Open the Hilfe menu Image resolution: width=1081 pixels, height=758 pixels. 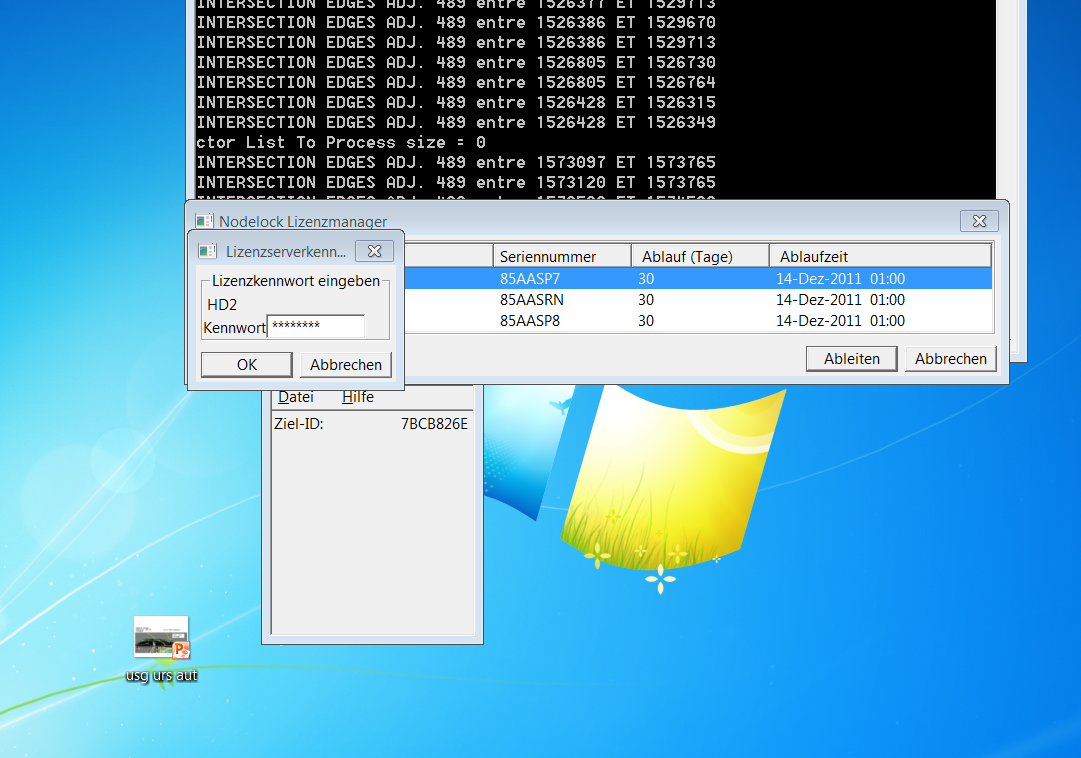pyautogui.click(x=358, y=397)
